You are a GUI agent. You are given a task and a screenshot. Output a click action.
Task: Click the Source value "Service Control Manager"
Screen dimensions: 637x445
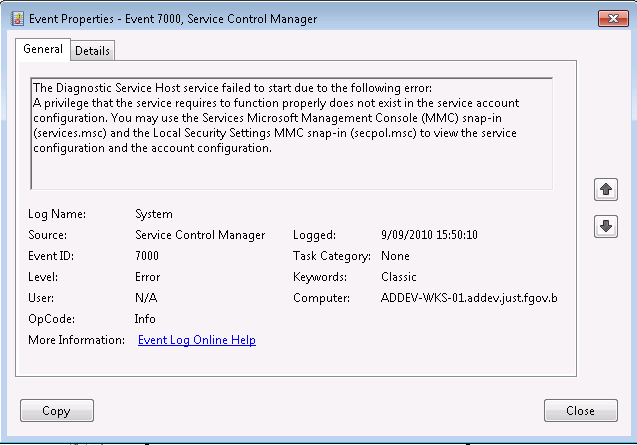(x=200, y=235)
